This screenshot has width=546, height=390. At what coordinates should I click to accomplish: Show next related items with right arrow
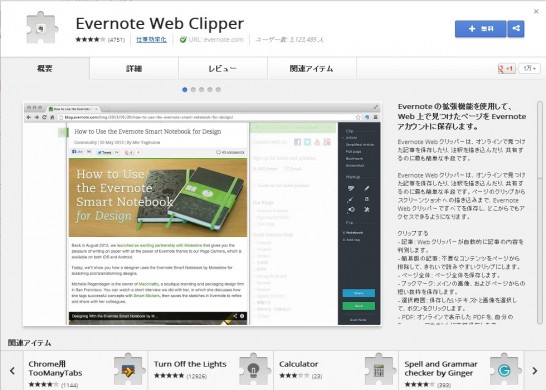(x=535, y=371)
